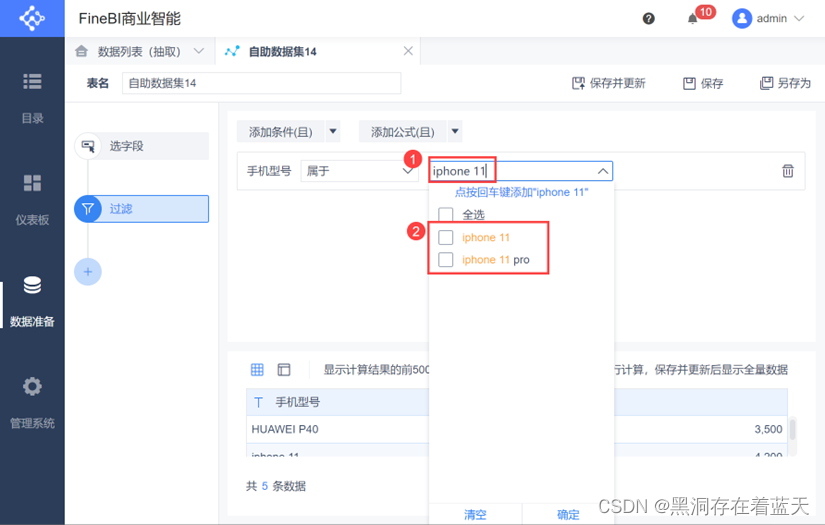This screenshot has width=825, height=525.
Task: Click the 保存 save button
Action: [x=703, y=83]
